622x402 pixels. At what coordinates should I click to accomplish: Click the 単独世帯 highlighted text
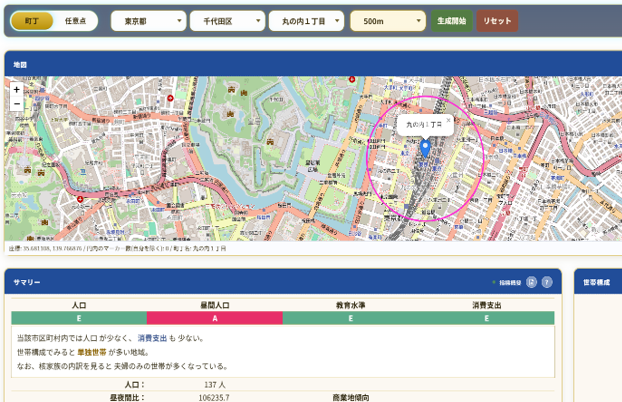click(92, 352)
